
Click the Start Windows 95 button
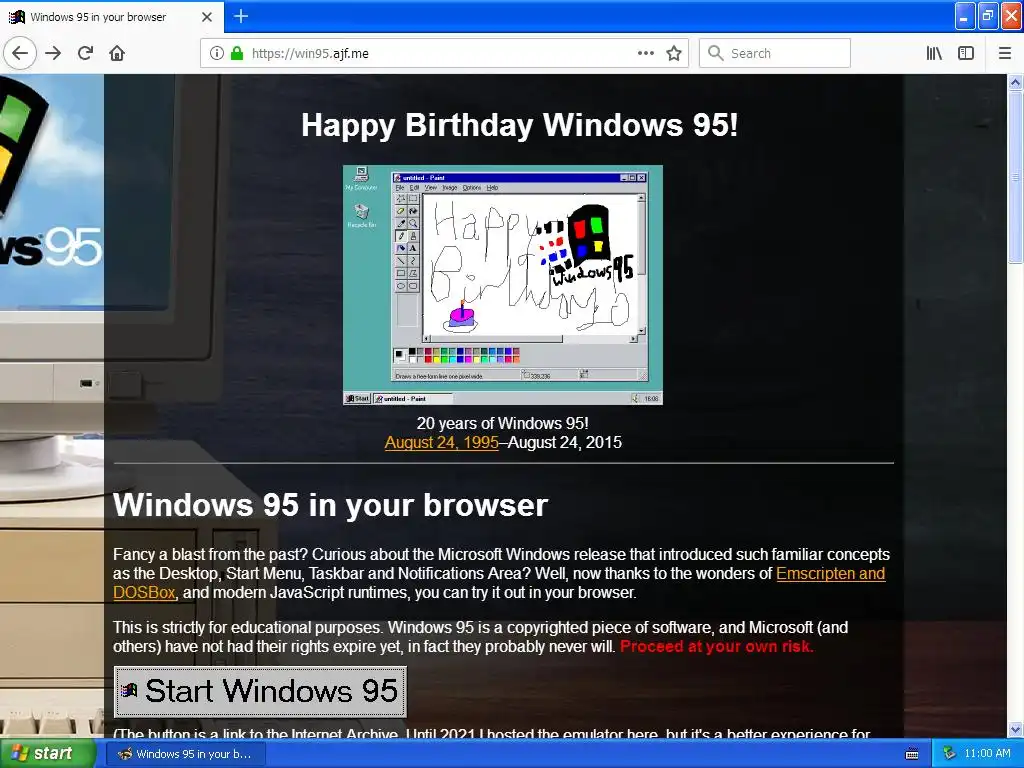pyautogui.click(x=260, y=691)
